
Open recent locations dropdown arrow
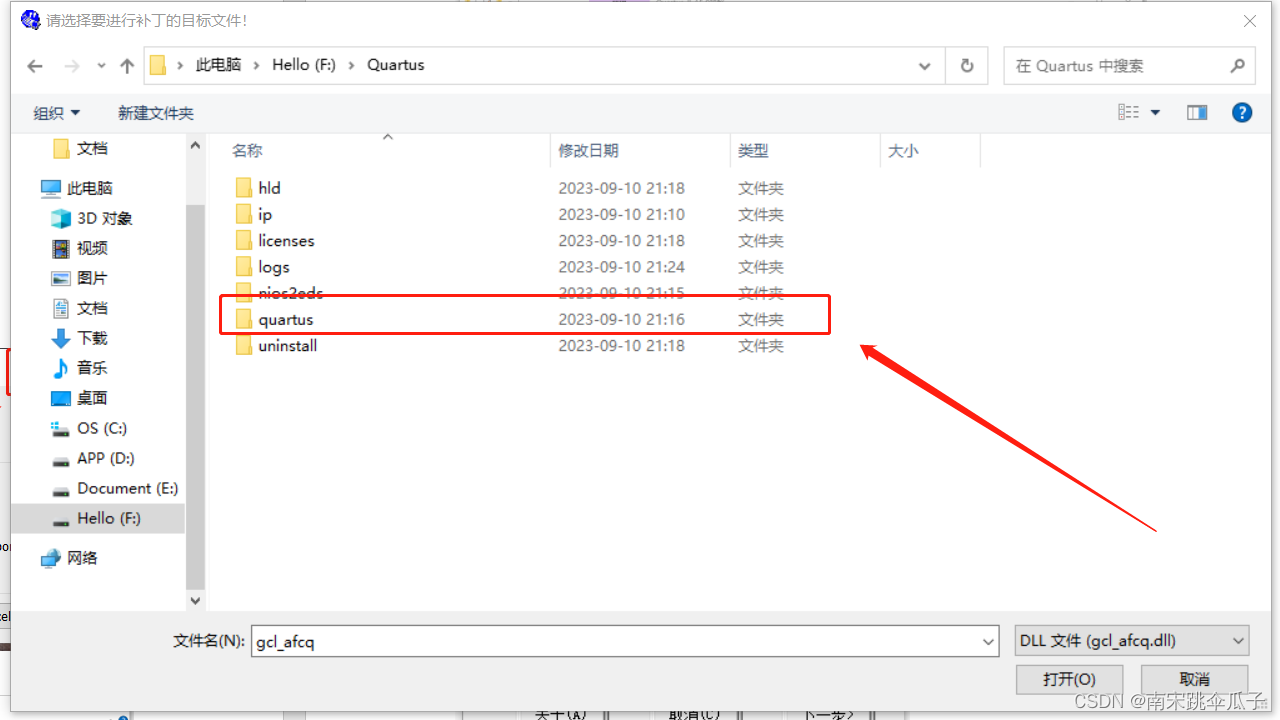(101, 66)
